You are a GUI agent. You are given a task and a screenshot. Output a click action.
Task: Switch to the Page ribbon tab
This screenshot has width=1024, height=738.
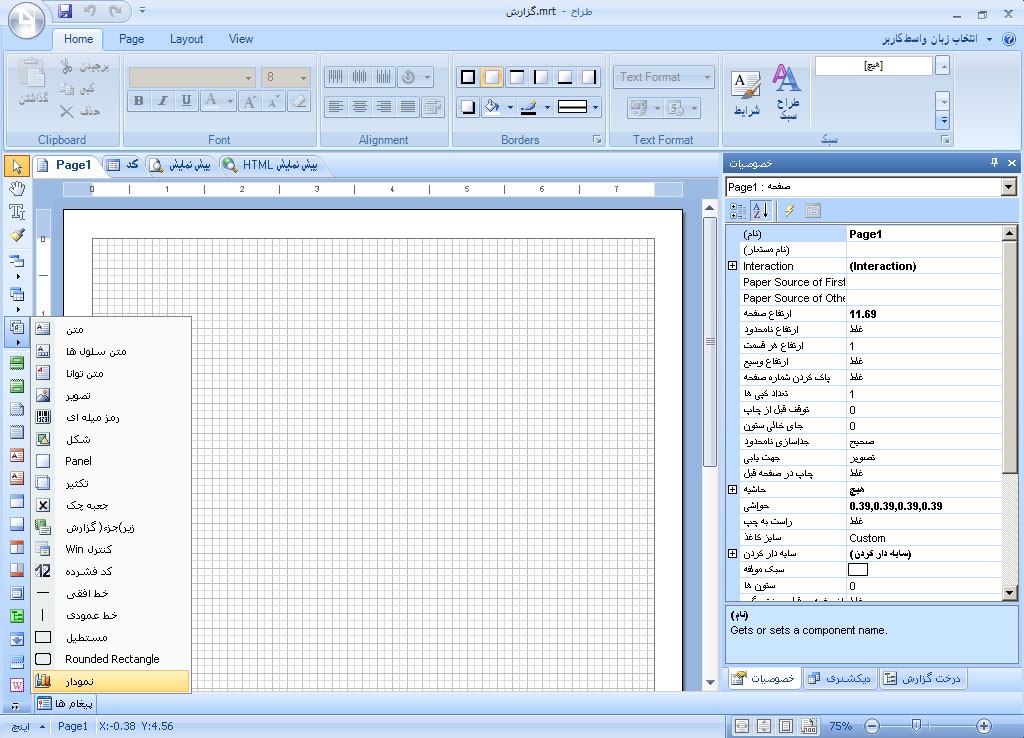(131, 39)
